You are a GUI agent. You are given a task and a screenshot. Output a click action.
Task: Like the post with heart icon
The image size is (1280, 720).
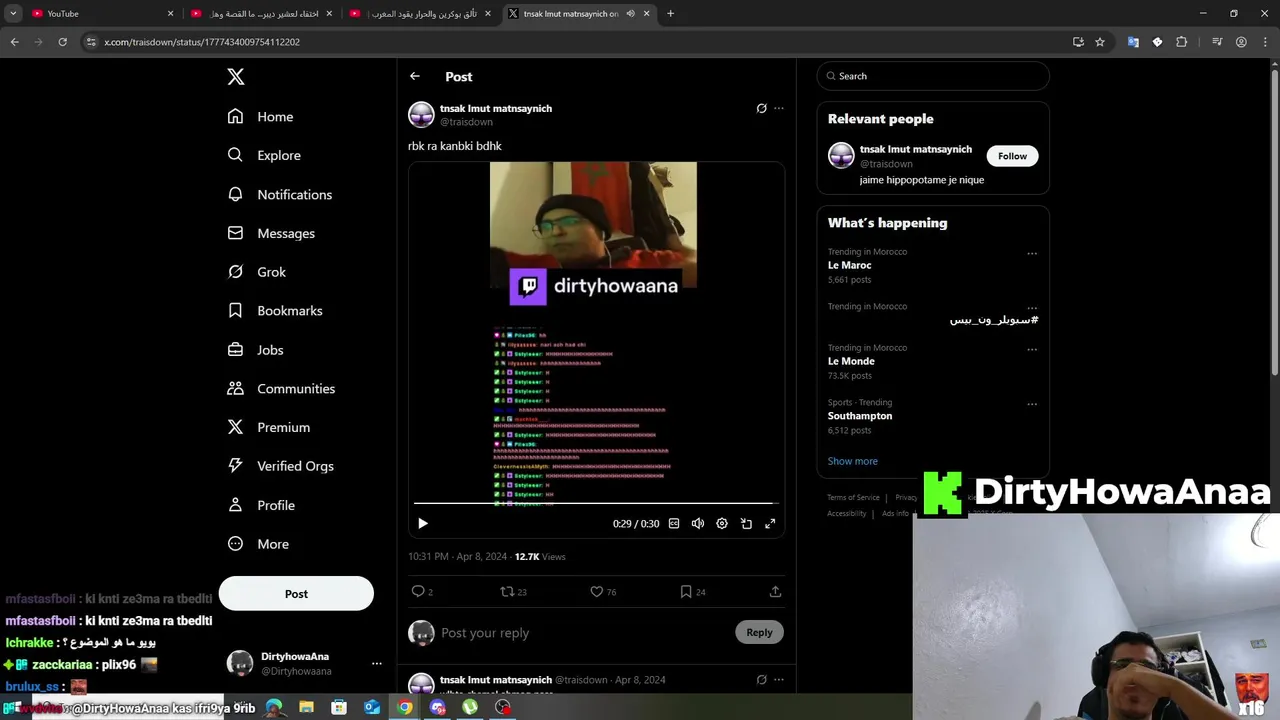(x=596, y=591)
